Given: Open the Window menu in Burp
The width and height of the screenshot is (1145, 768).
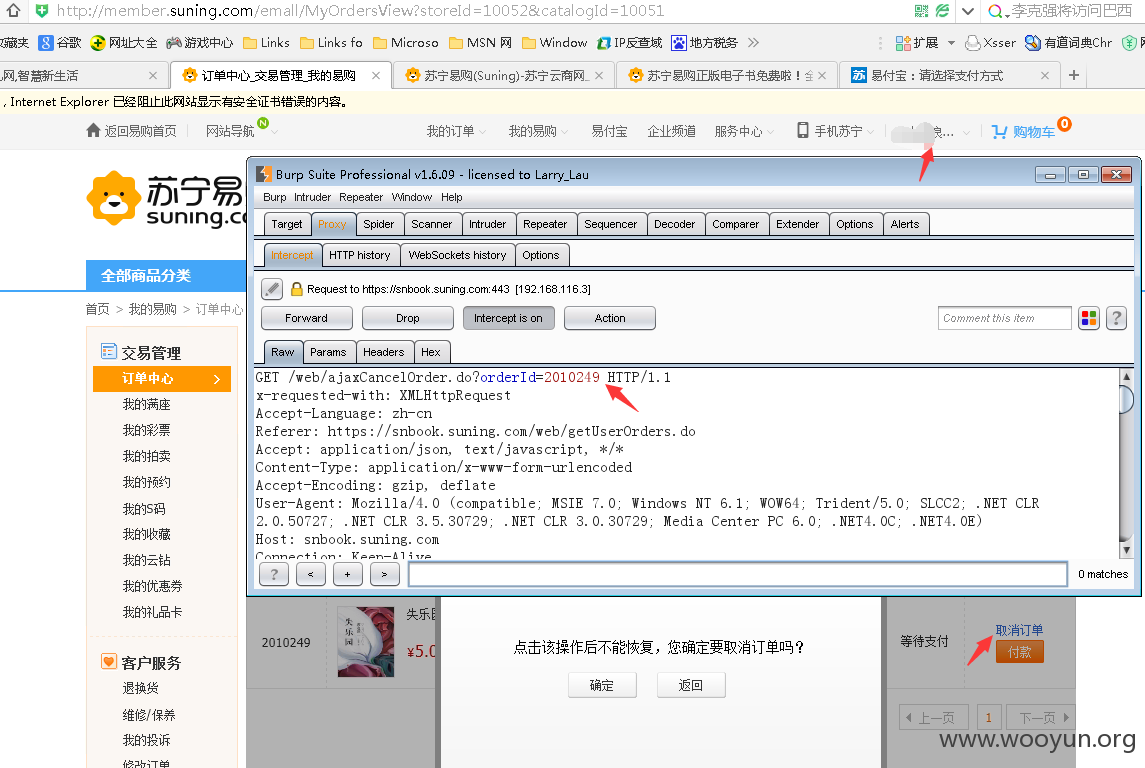Looking at the screenshot, I should click(x=412, y=197).
